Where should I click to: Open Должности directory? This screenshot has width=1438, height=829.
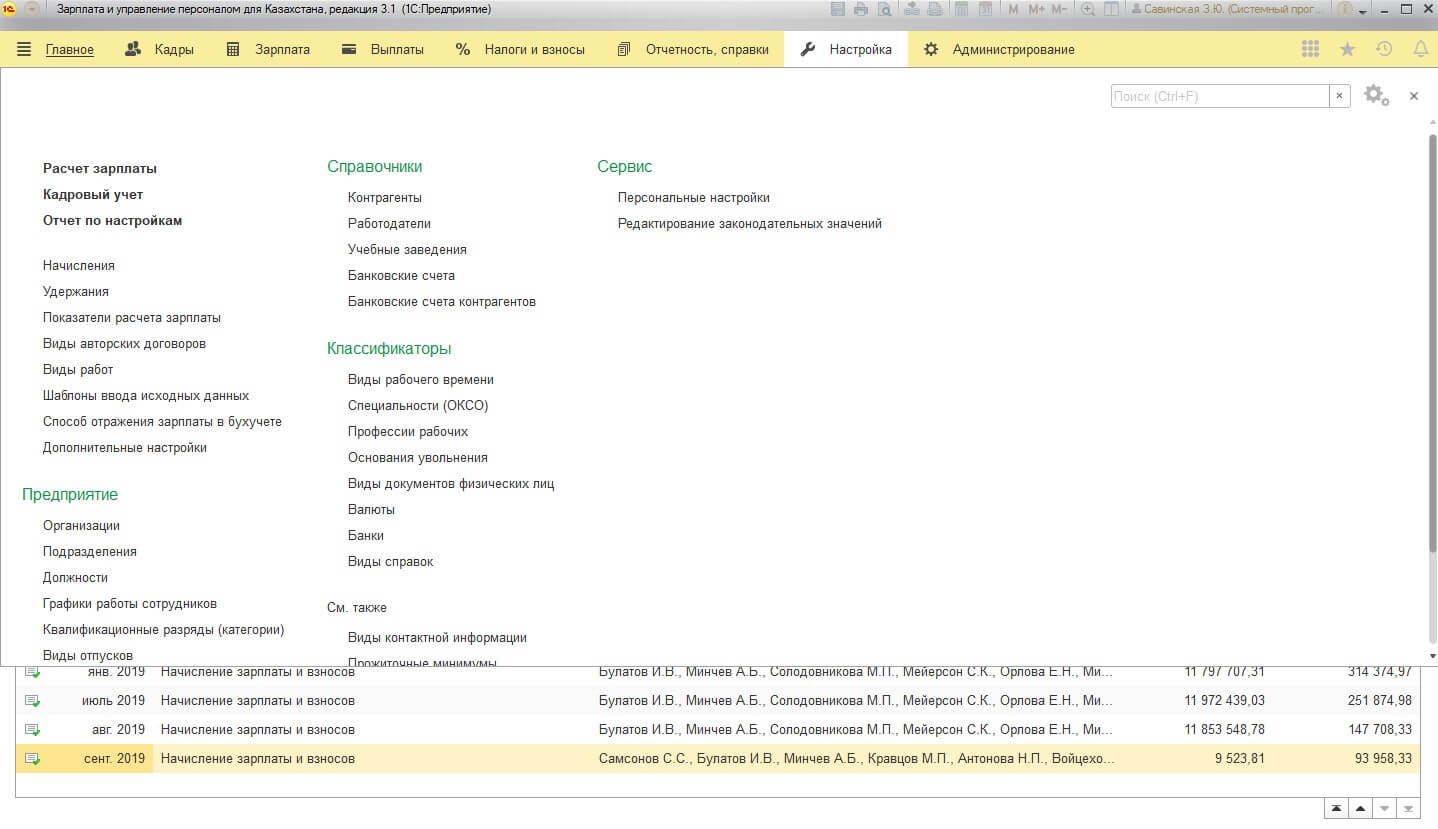click(x=75, y=578)
